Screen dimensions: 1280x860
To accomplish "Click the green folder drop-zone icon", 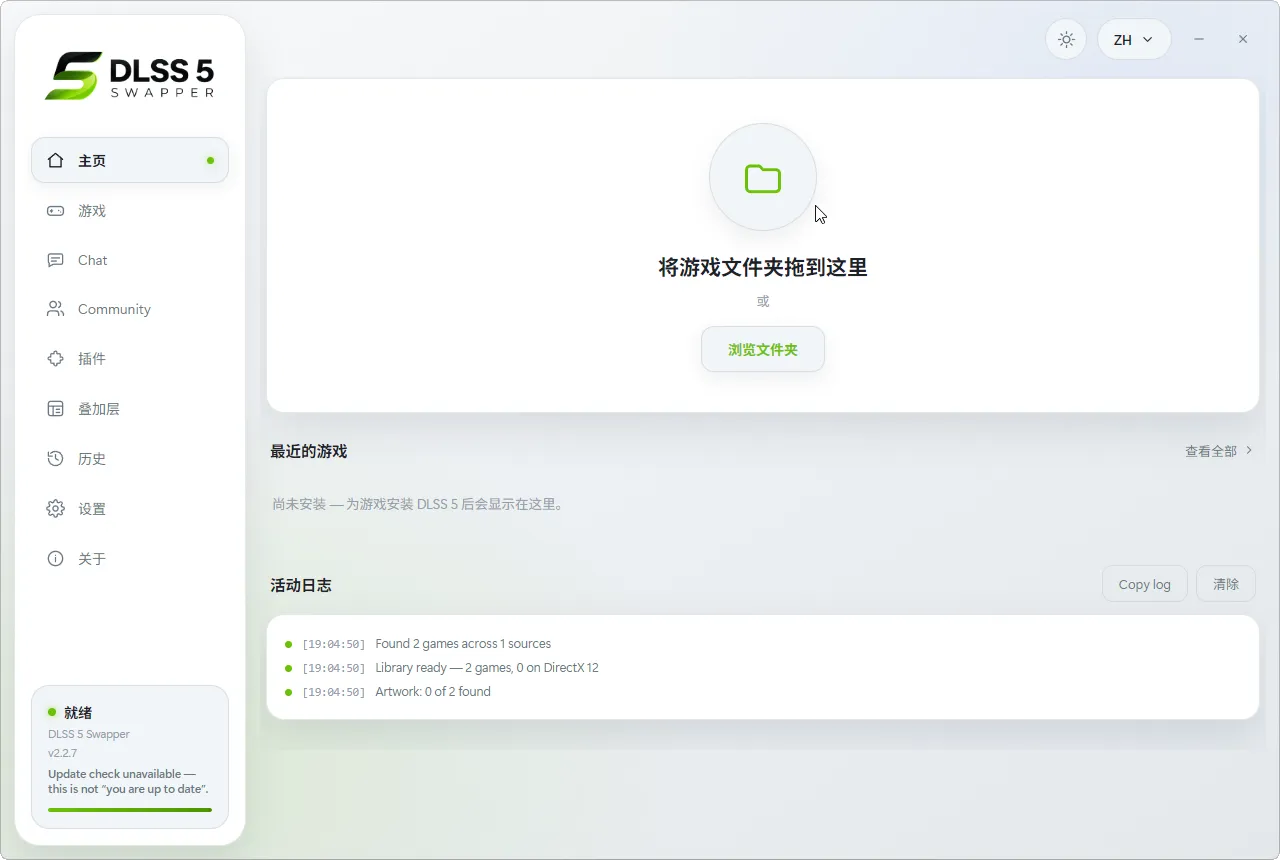I will tap(763, 178).
